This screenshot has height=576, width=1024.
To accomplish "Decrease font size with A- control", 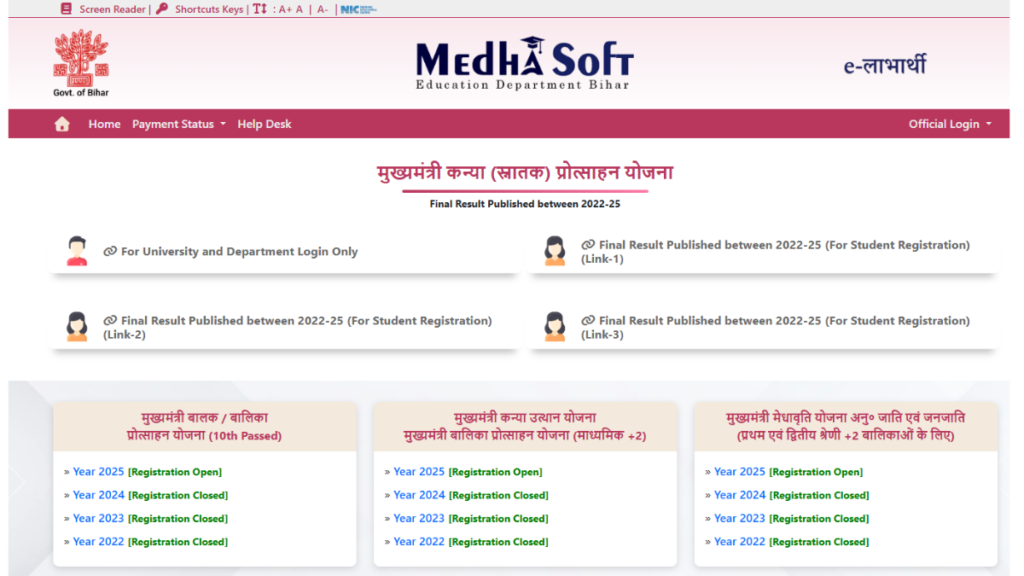I will coord(322,9).
